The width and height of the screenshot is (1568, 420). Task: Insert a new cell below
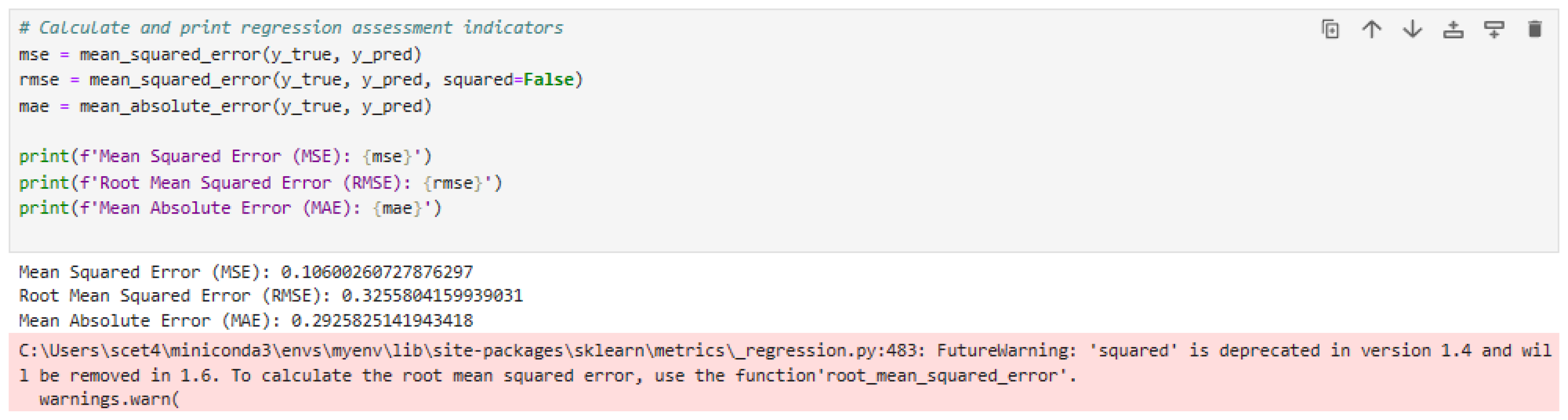(x=1496, y=28)
